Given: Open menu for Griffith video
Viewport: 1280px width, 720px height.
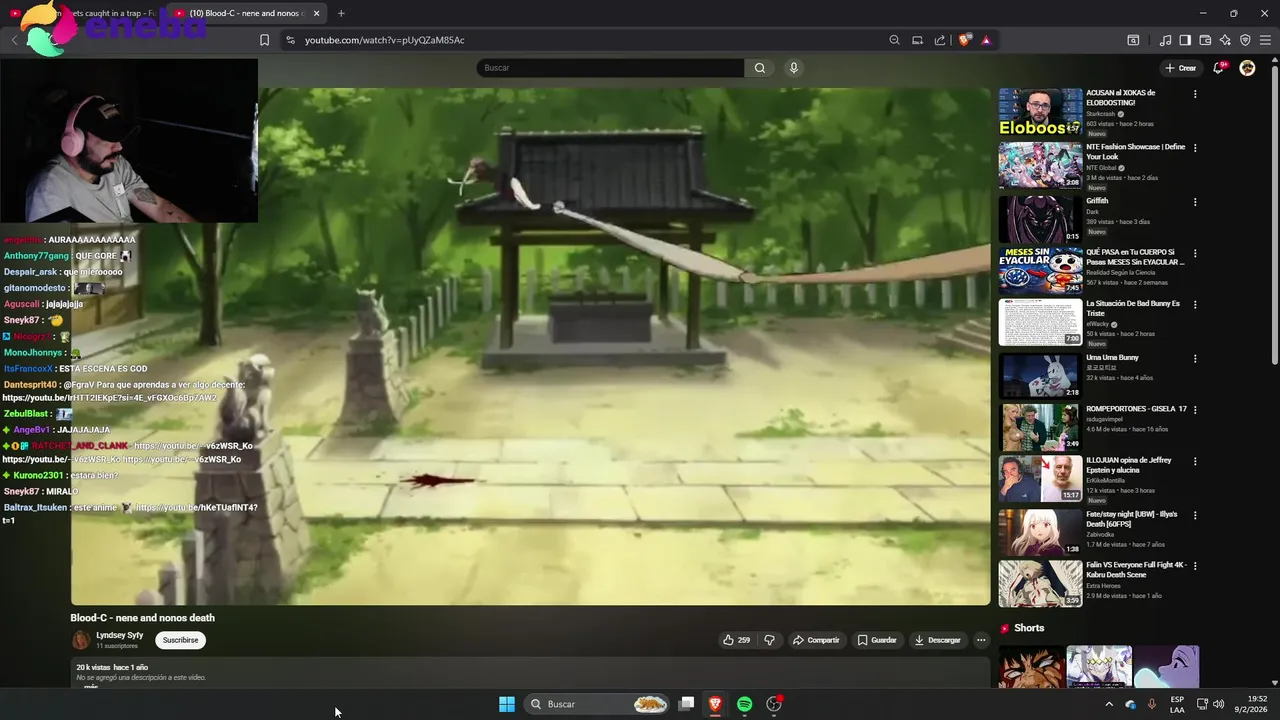Looking at the screenshot, I should 1195,202.
